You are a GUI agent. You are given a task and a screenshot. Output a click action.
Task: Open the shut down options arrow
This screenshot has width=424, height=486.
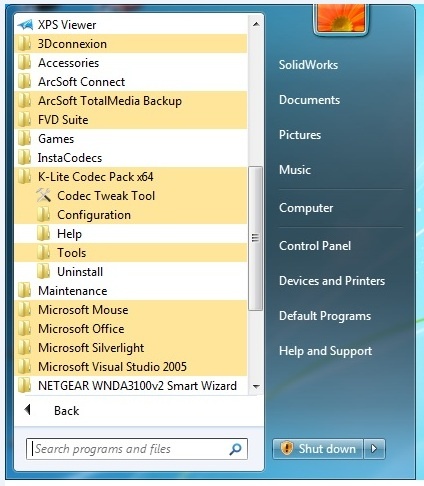(374, 449)
